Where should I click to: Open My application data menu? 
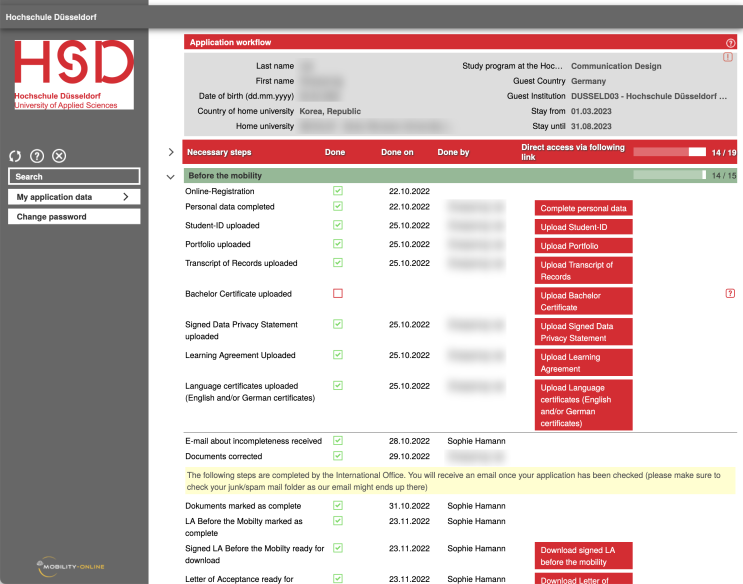pyautogui.click(x=74, y=197)
